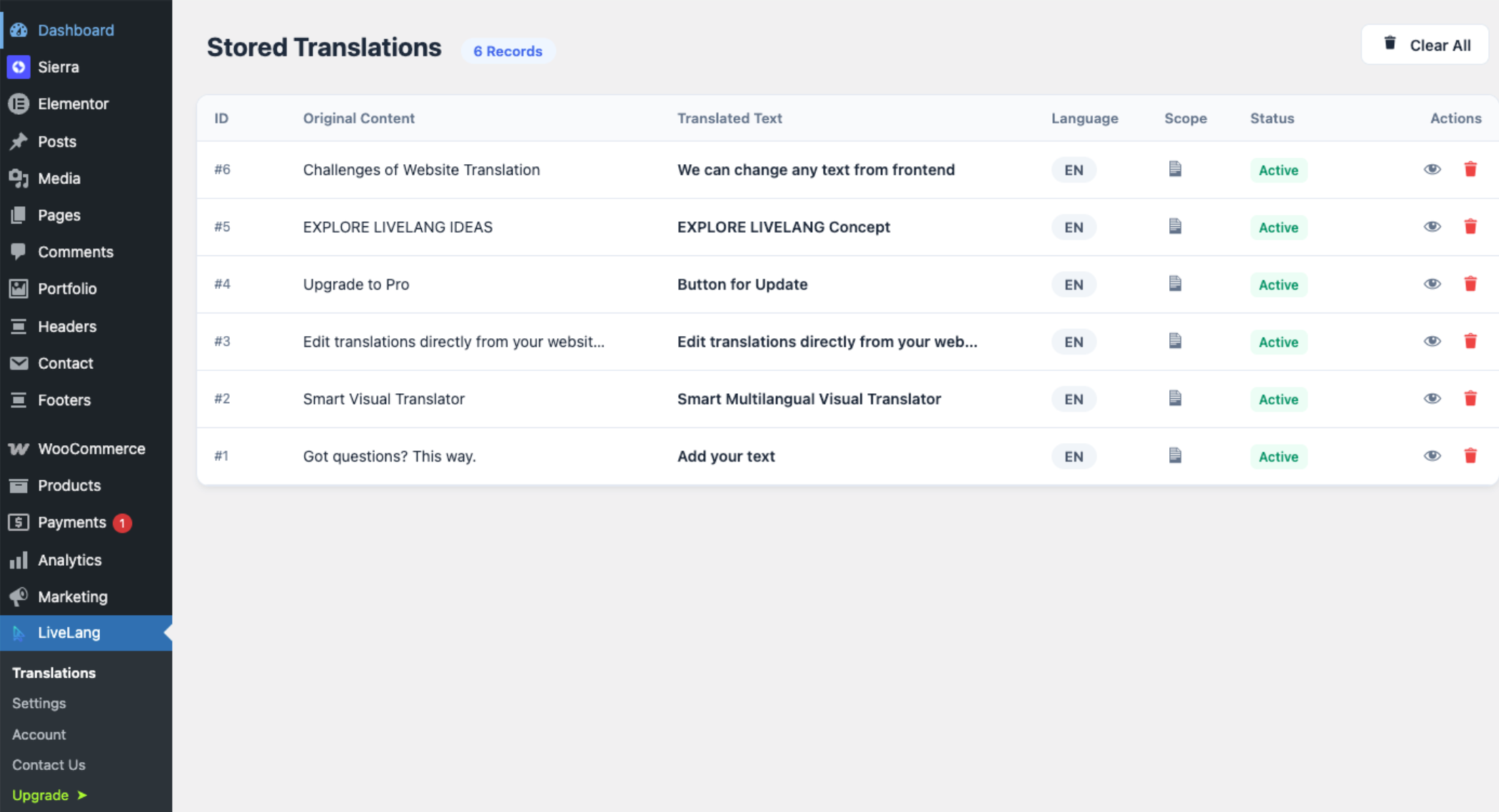The width and height of the screenshot is (1499, 812).
Task: Toggle the eye icon for Upgrade to Pro
Action: (1432, 283)
